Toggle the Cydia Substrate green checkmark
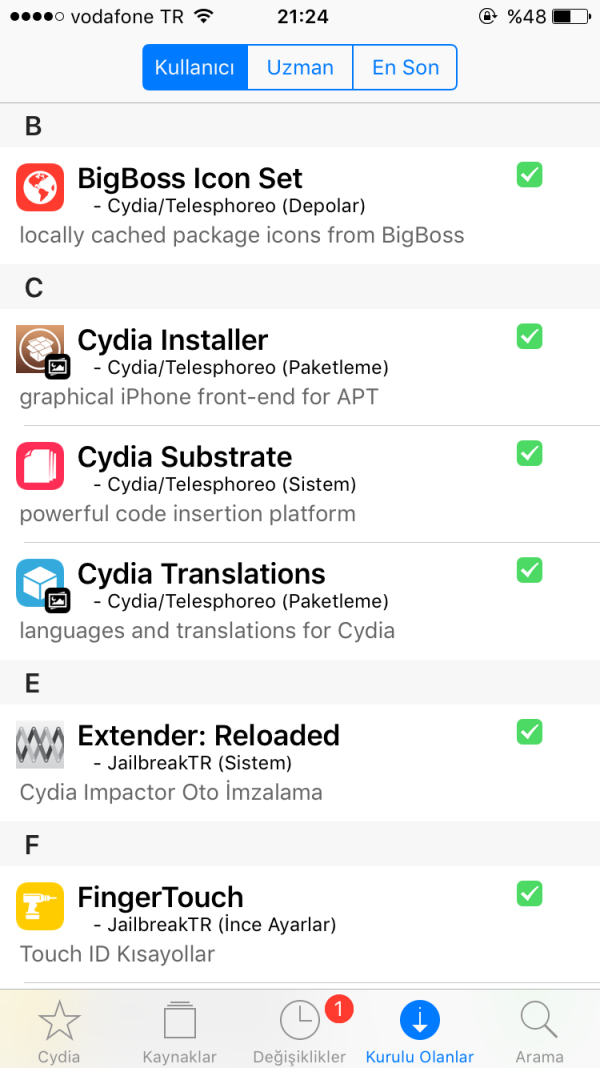Viewport: 600px width, 1068px height. pyautogui.click(x=529, y=453)
